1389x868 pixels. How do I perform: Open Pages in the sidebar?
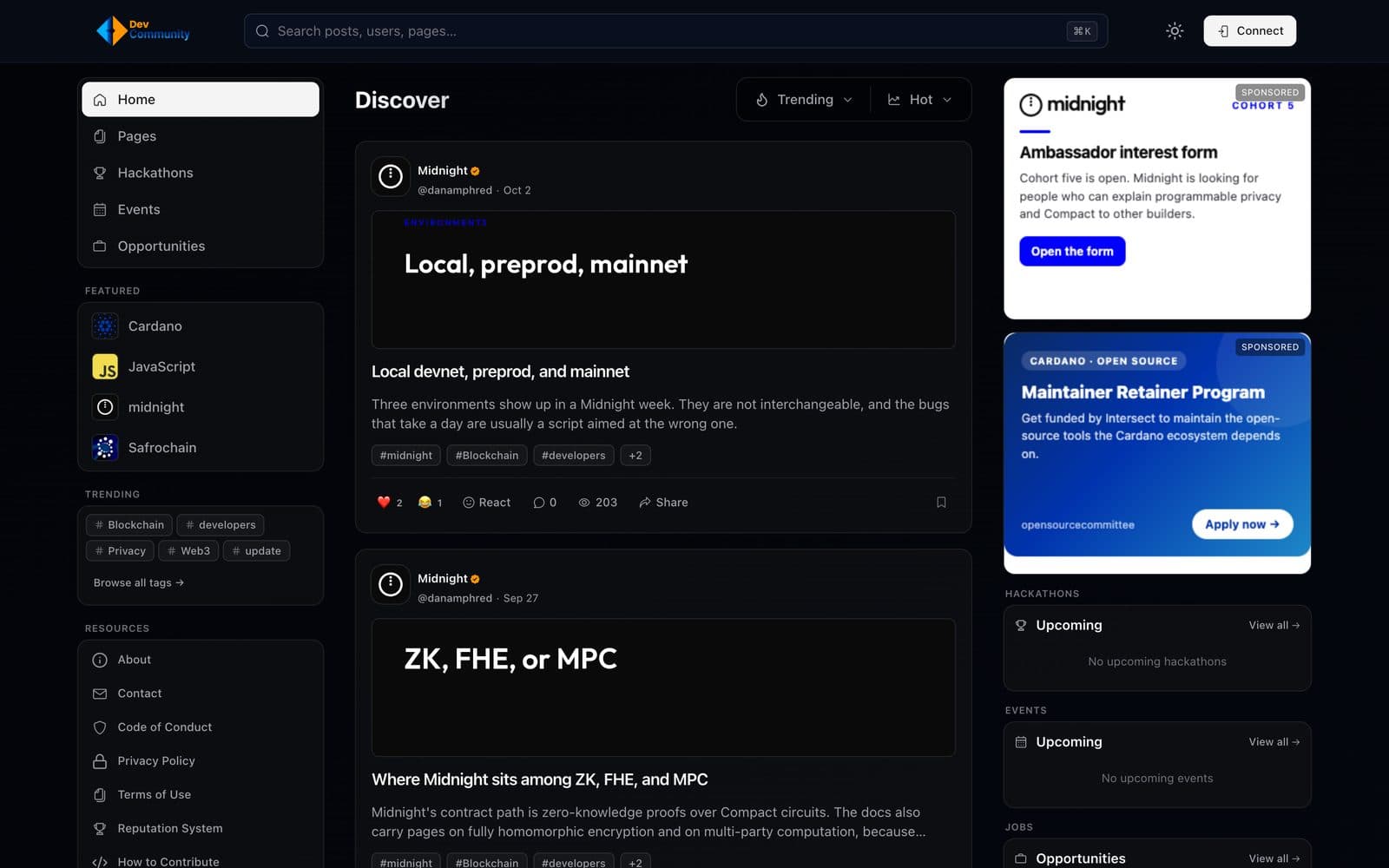pyautogui.click(x=201, y=136)
